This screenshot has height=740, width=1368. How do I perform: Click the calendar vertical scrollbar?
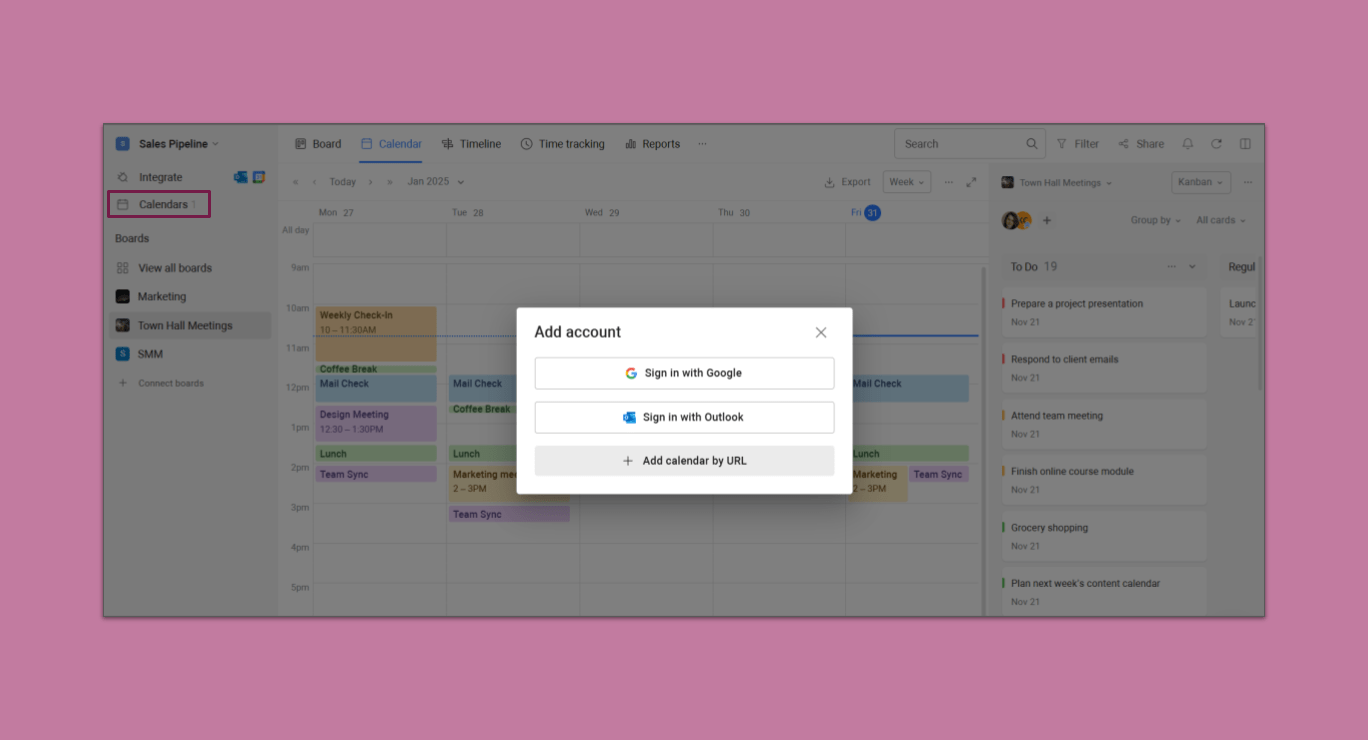[x=983, y=440]
